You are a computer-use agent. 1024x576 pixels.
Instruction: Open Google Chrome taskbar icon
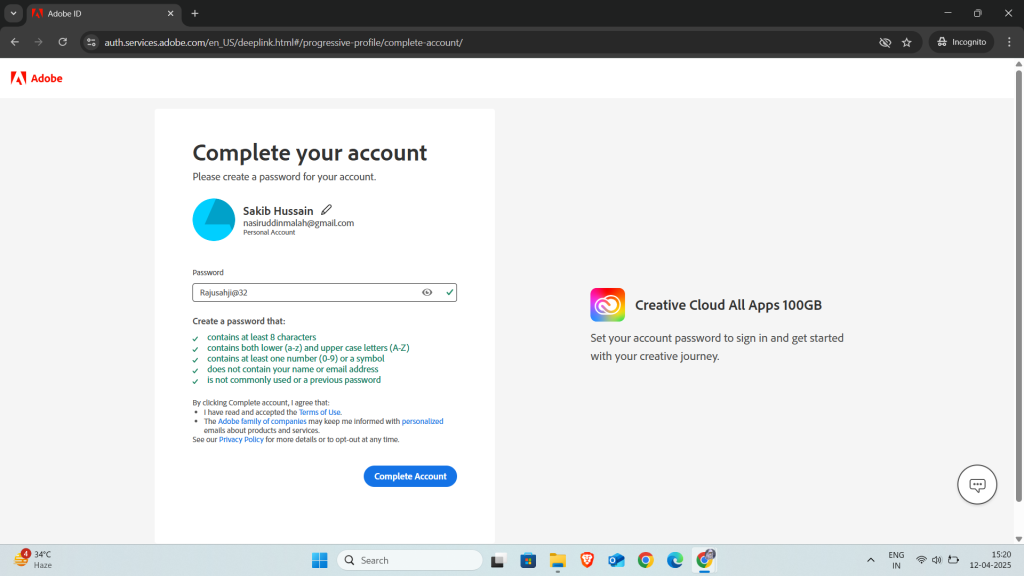coord(645,560)
